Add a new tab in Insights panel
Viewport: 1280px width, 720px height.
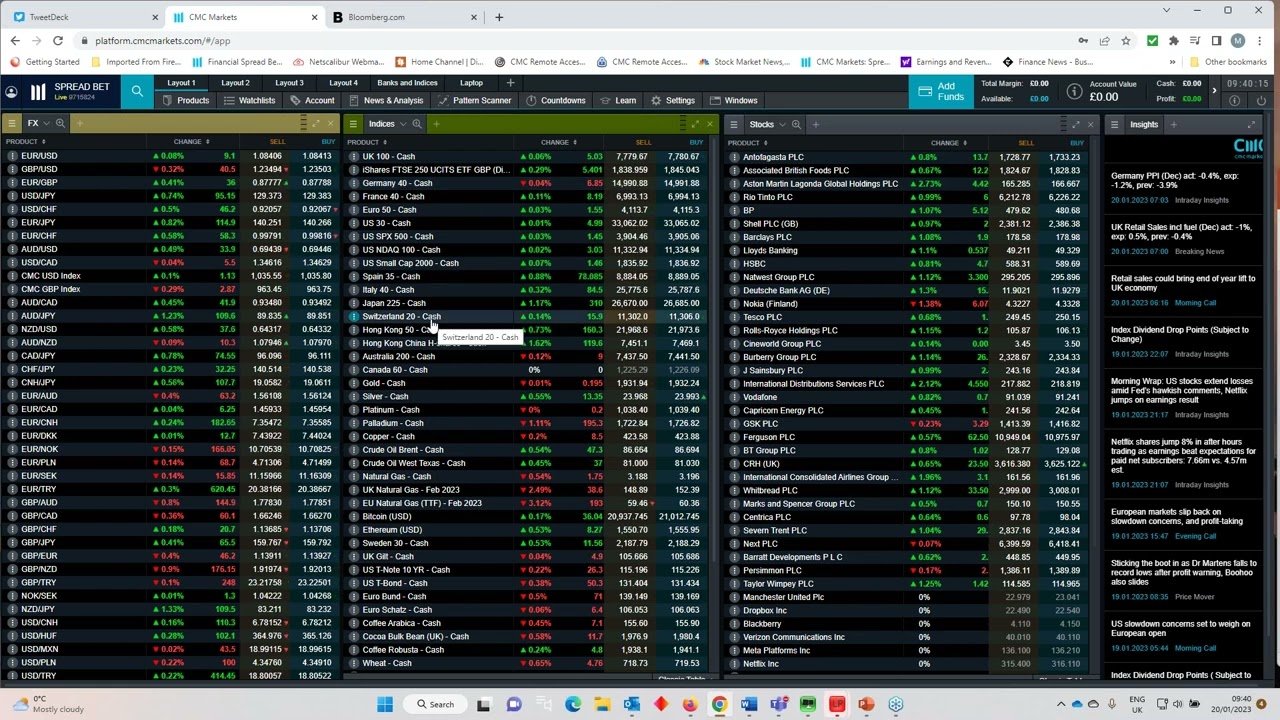(x=1174, y=124)
